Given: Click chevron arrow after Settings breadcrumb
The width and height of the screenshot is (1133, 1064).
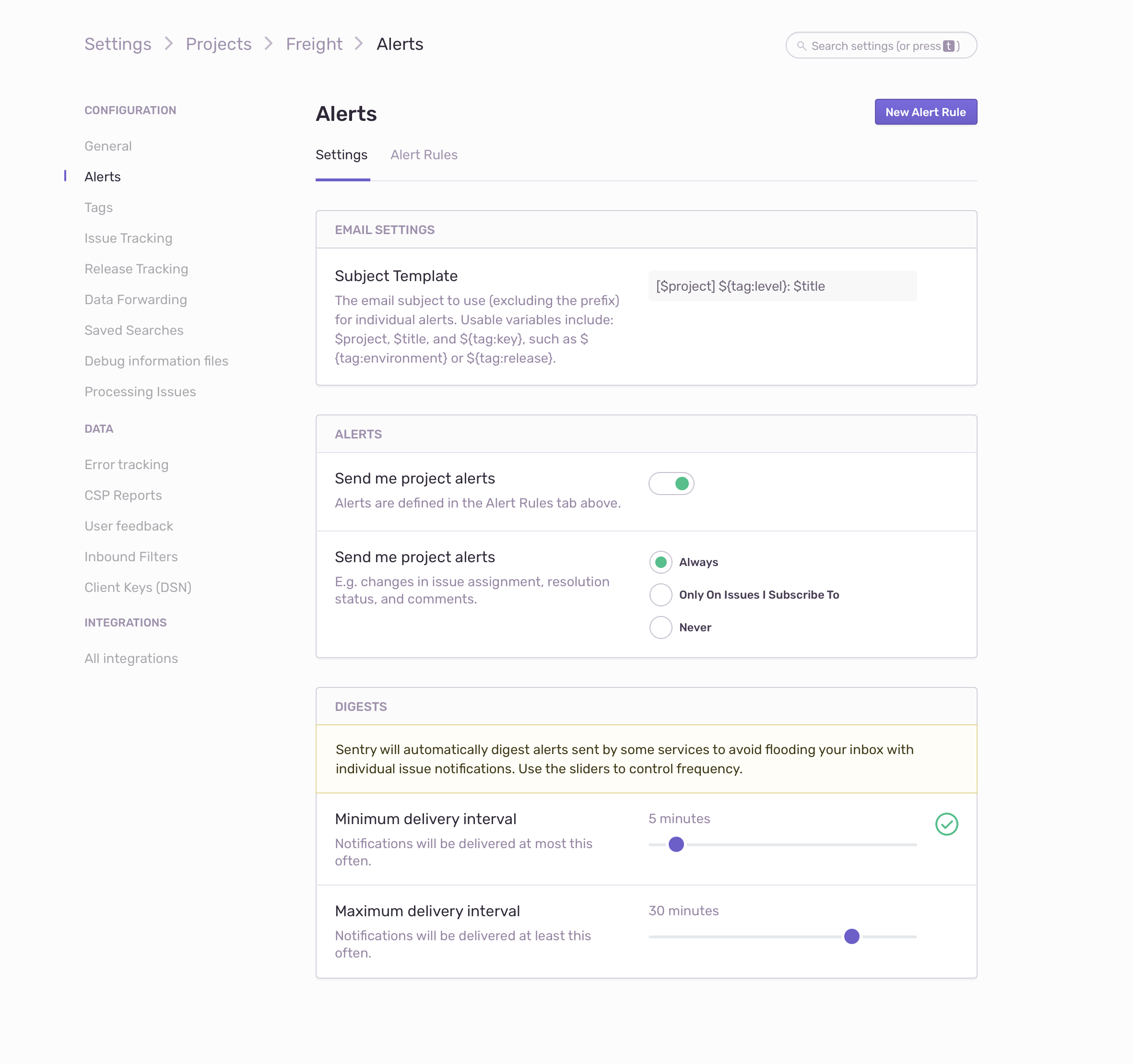Looking at the screenshot, I should 169,44.
